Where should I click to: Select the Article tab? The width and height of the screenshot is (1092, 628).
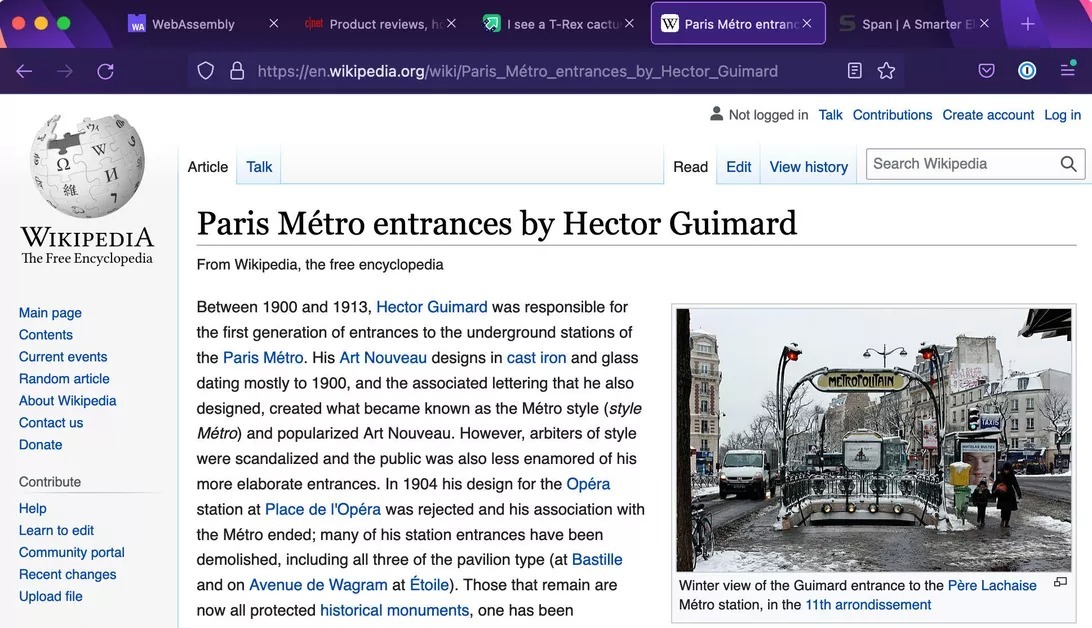208,167
